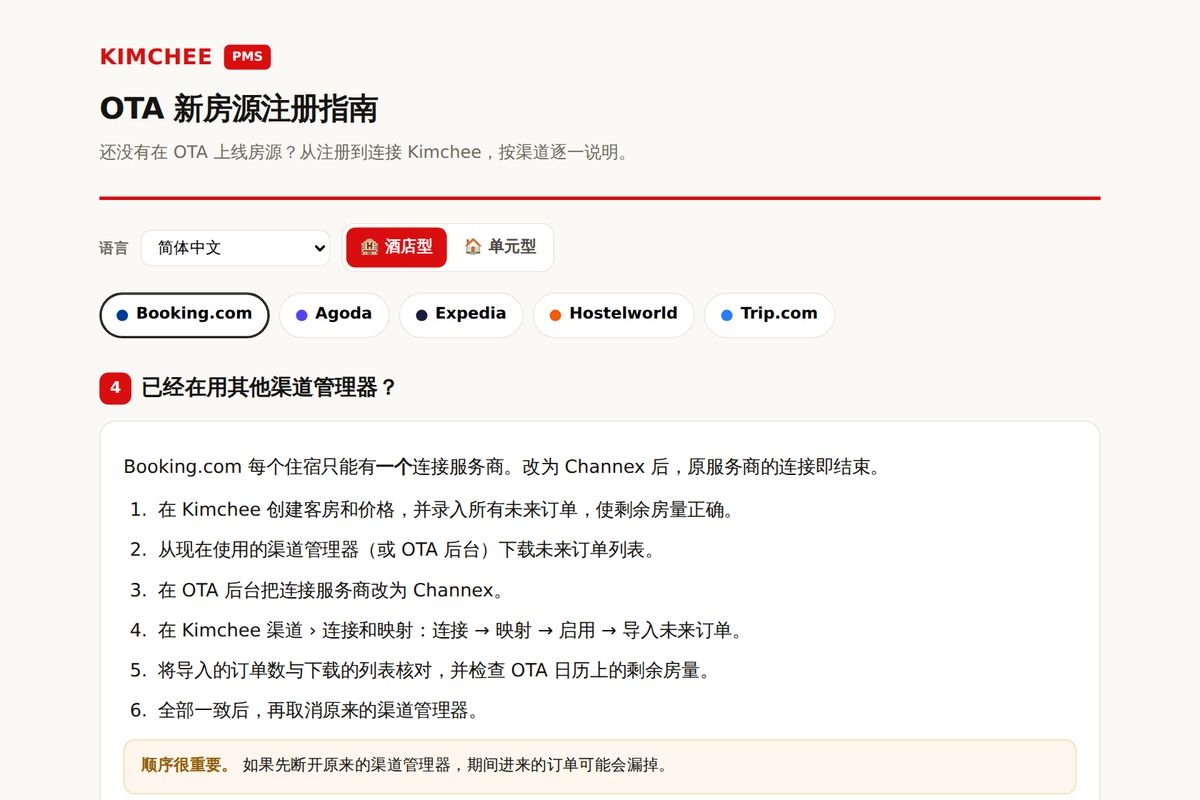Click the 顺序很重要 warning note
This screenshot has height=800, width=1200.
click(600, 766)
